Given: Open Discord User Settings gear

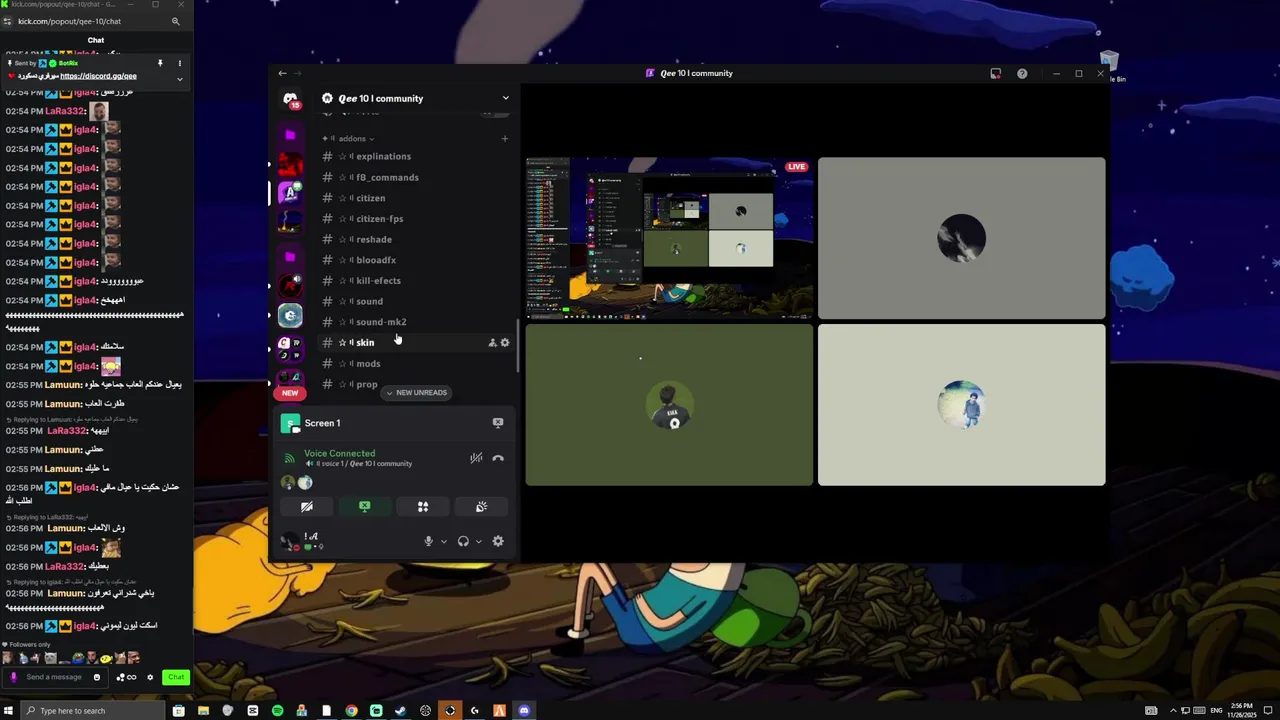Looking at the screenshot, I should point(498,541).
